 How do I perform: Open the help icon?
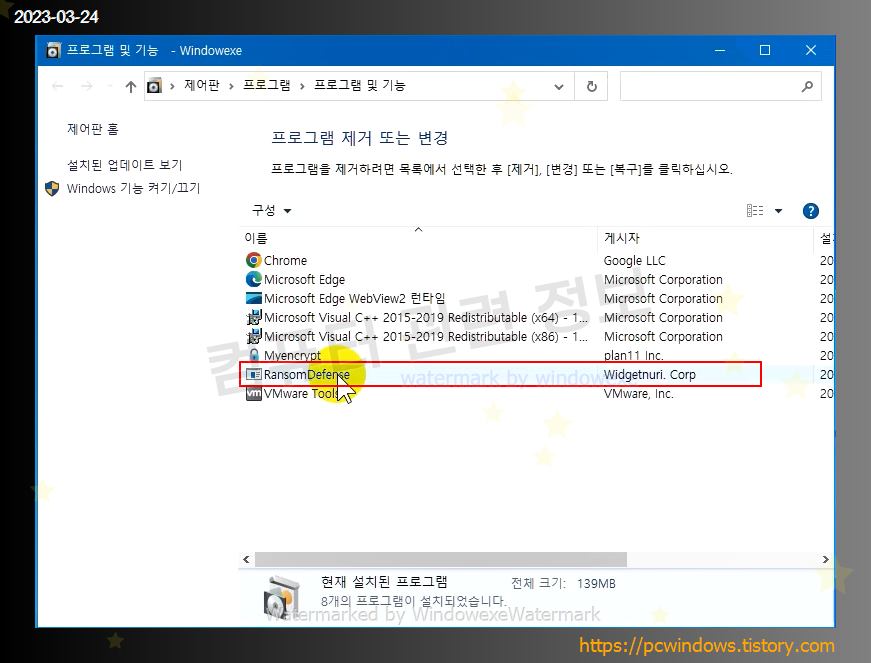coord(810,211)
